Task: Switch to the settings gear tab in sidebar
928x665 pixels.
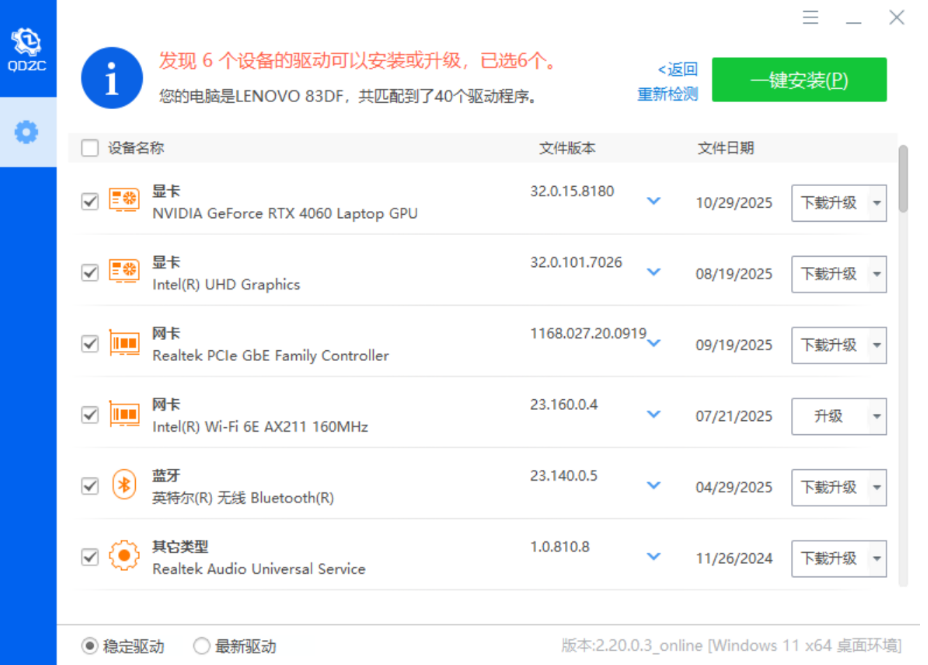Action: coord(27,131)
